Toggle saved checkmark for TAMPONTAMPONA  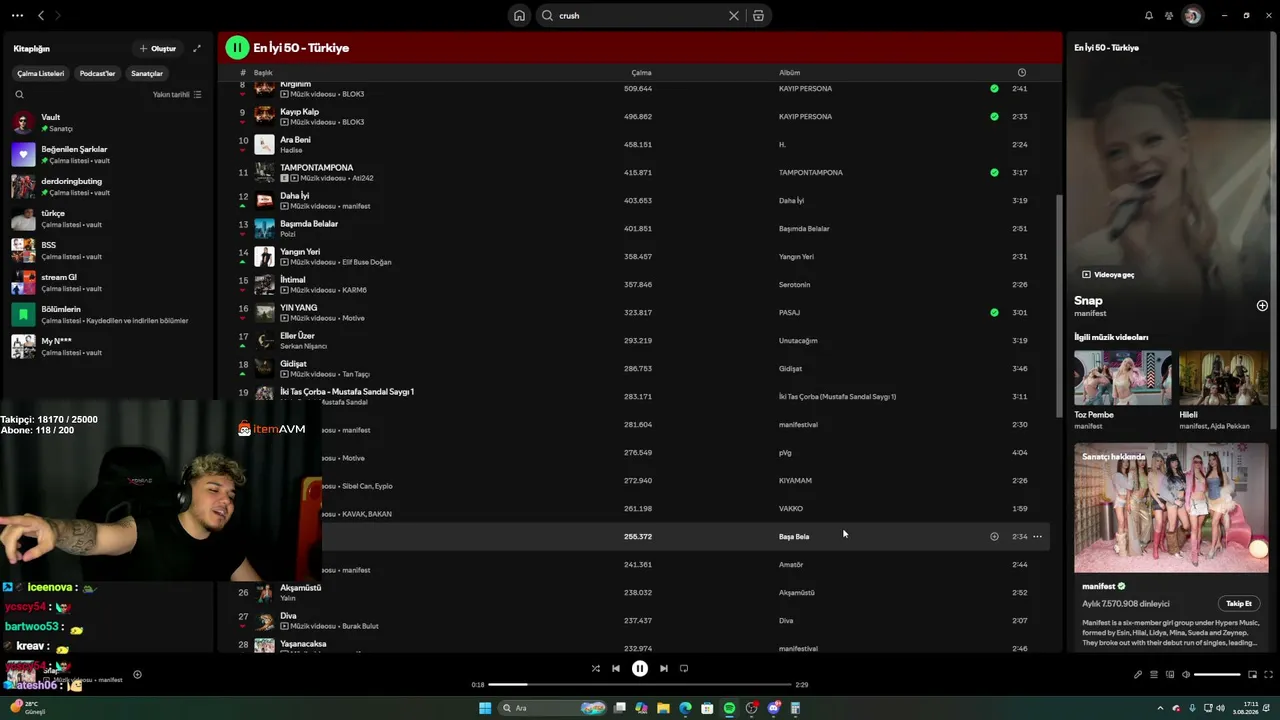(x=994, y=172)
